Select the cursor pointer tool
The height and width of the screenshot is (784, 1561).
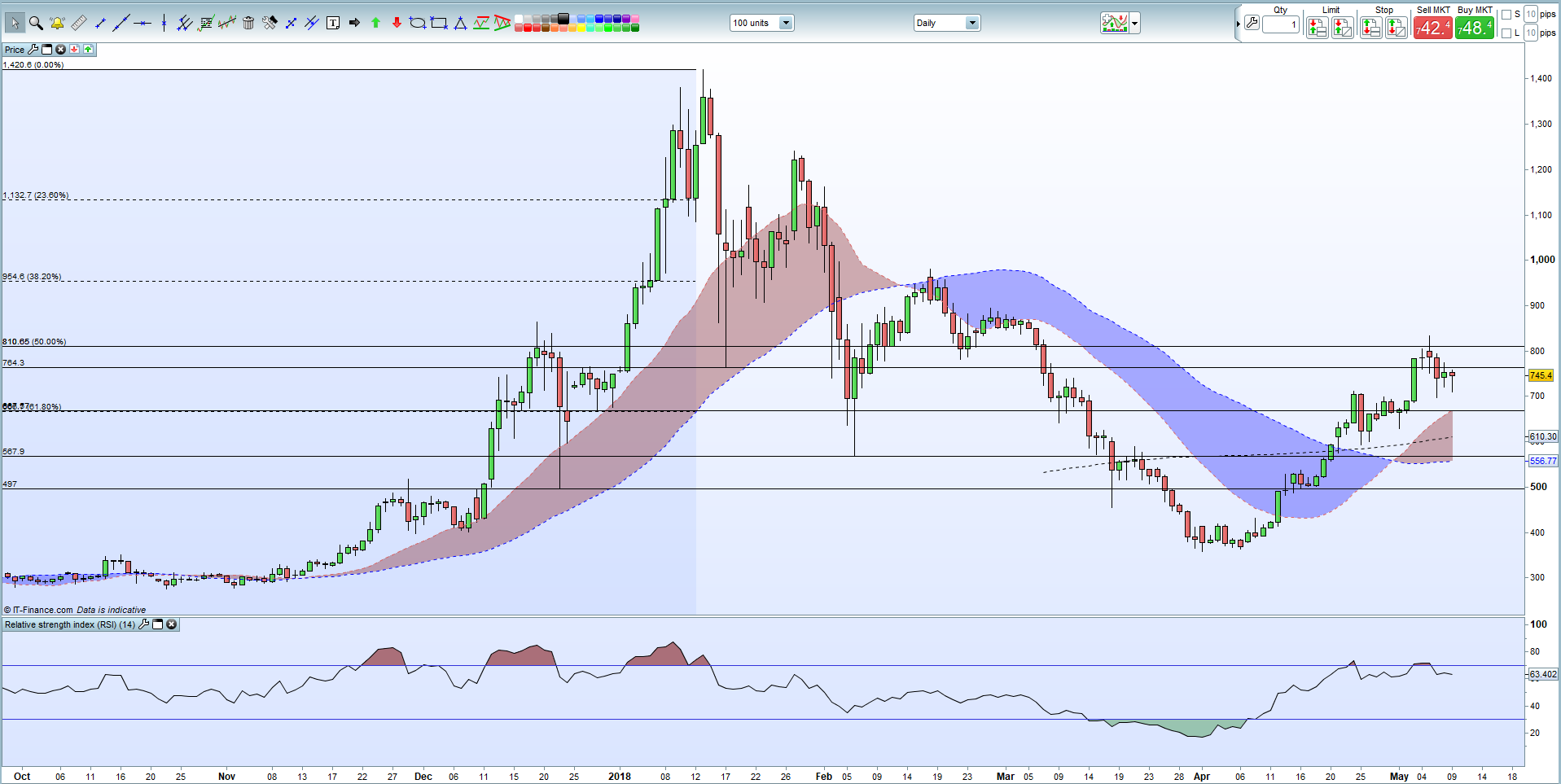14,23
